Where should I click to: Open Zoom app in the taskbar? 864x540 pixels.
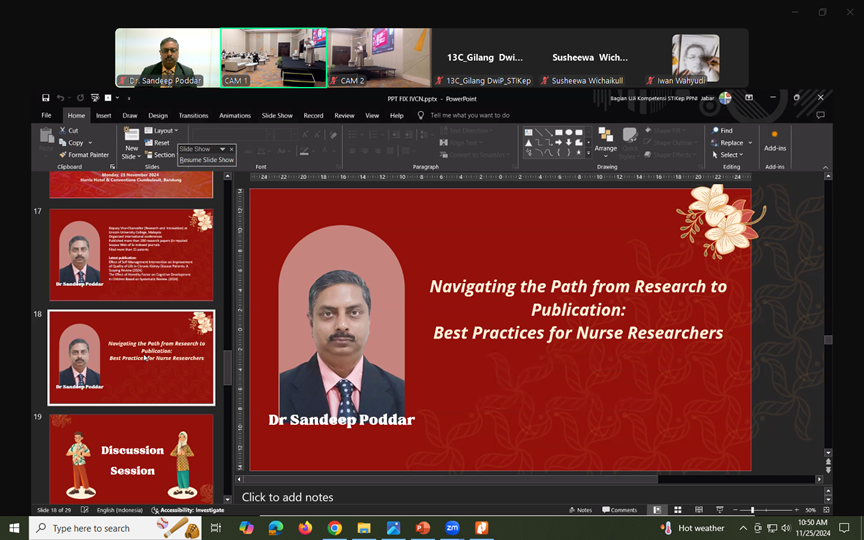pos(452,528)
